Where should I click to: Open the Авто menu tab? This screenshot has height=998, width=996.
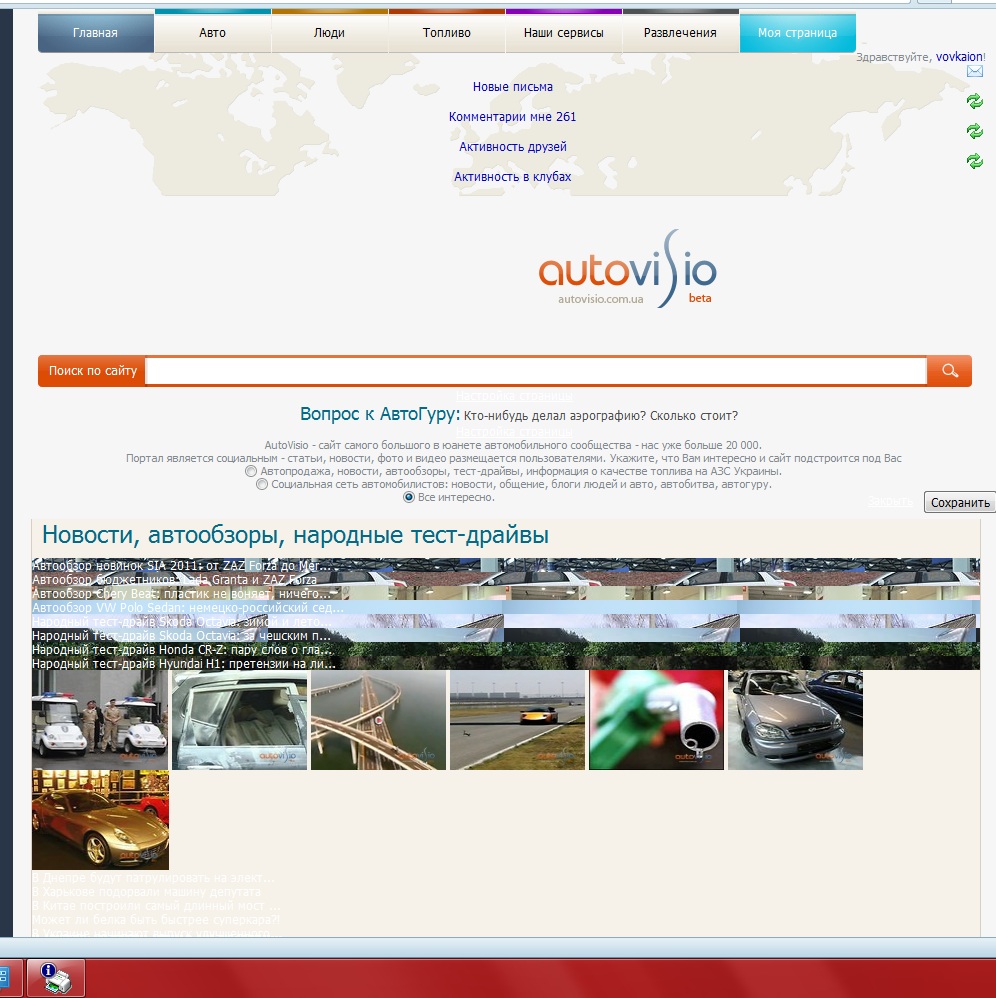[213, 32]
